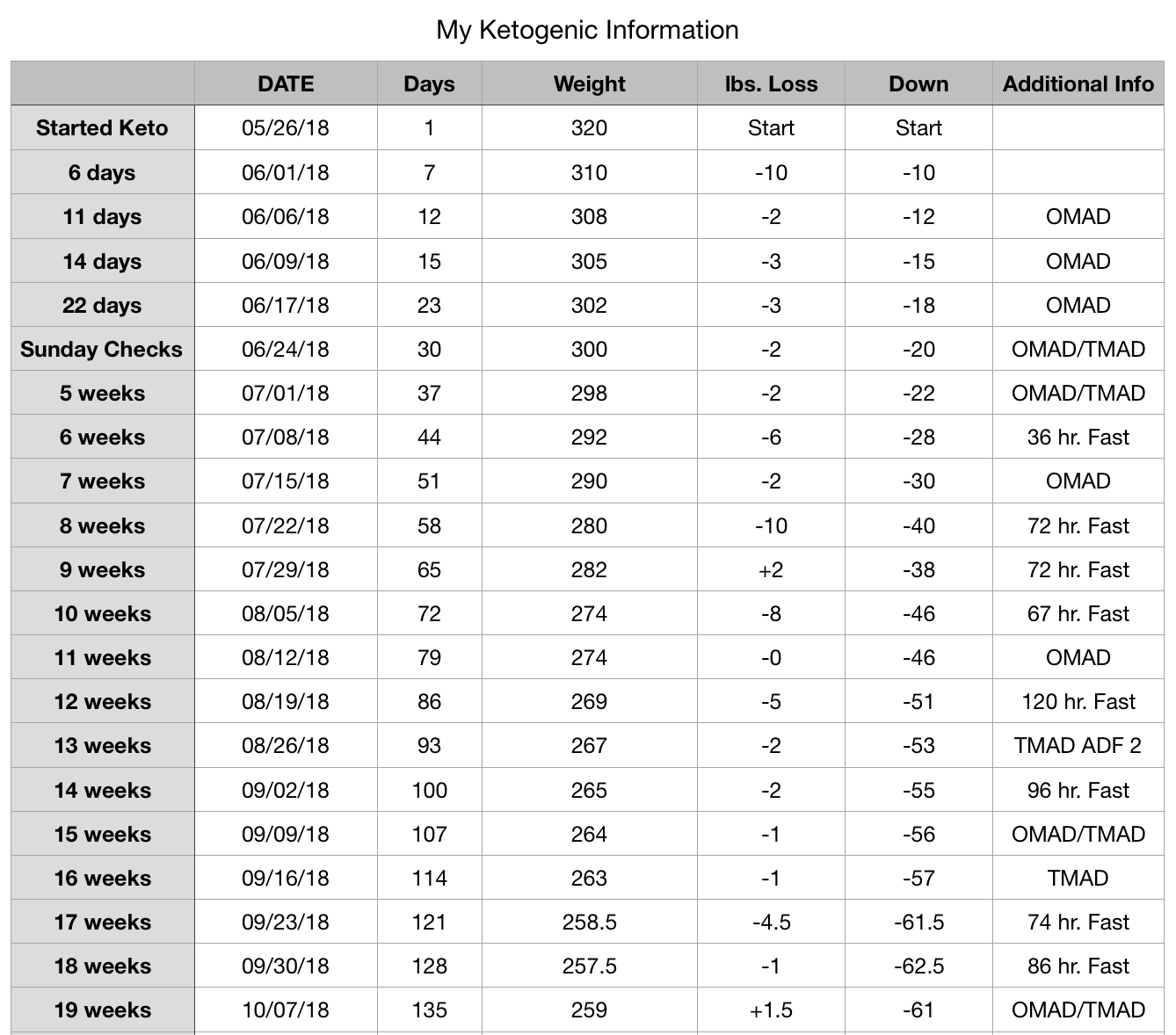Select the Weight column header
This screenshot has height=1035, width=1176.
point(589,84)
